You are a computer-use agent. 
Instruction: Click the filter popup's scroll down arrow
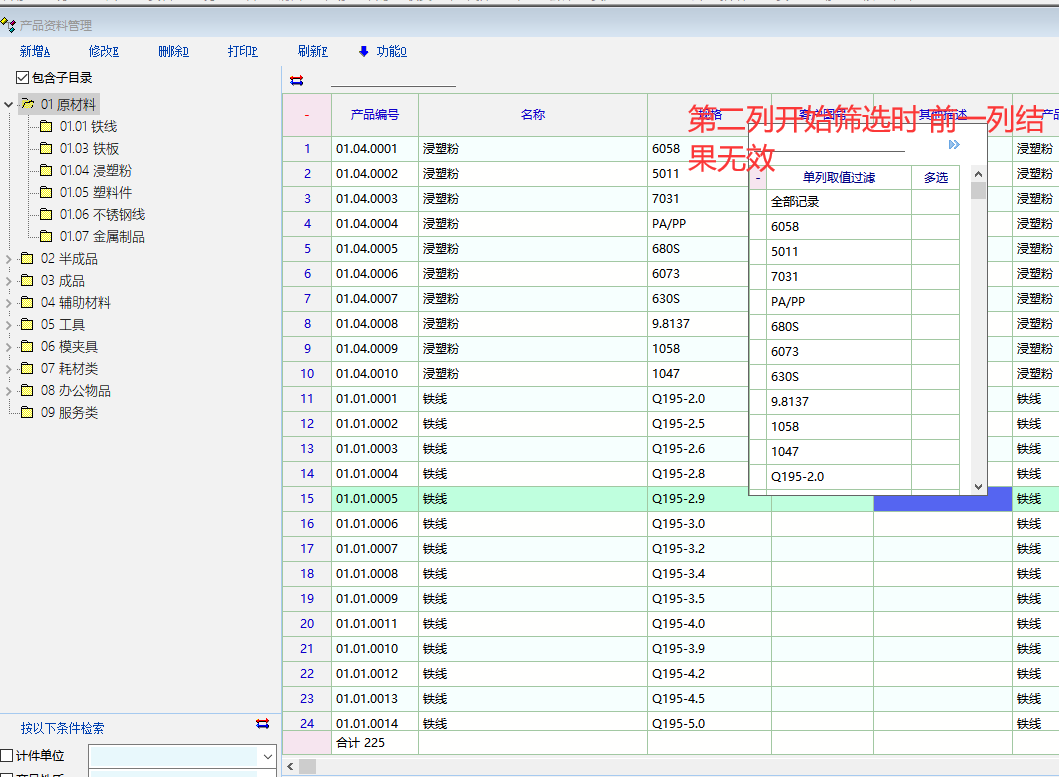coord(978,486)
